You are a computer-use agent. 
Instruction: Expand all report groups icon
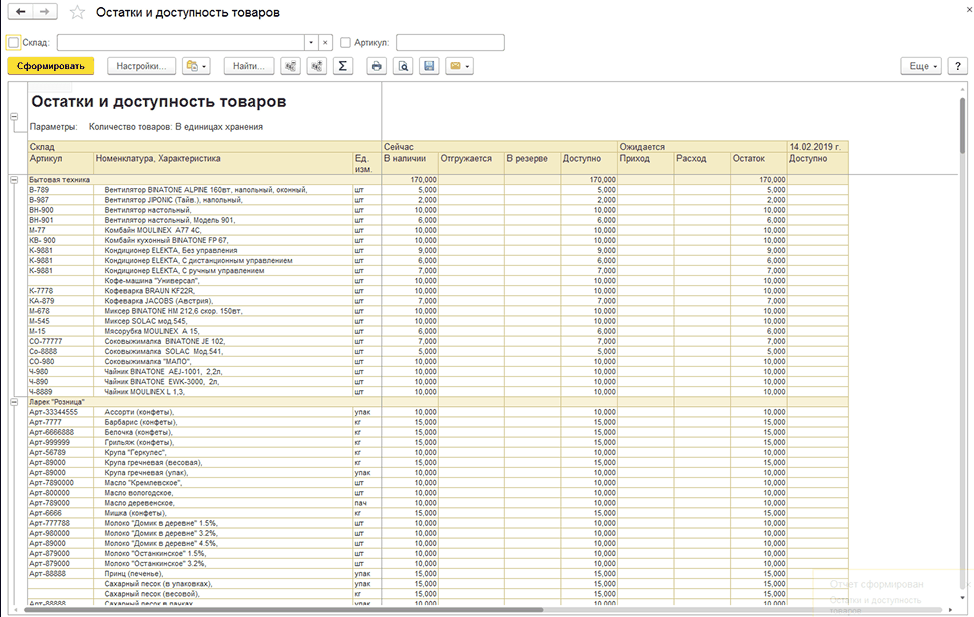coord(317,66)
